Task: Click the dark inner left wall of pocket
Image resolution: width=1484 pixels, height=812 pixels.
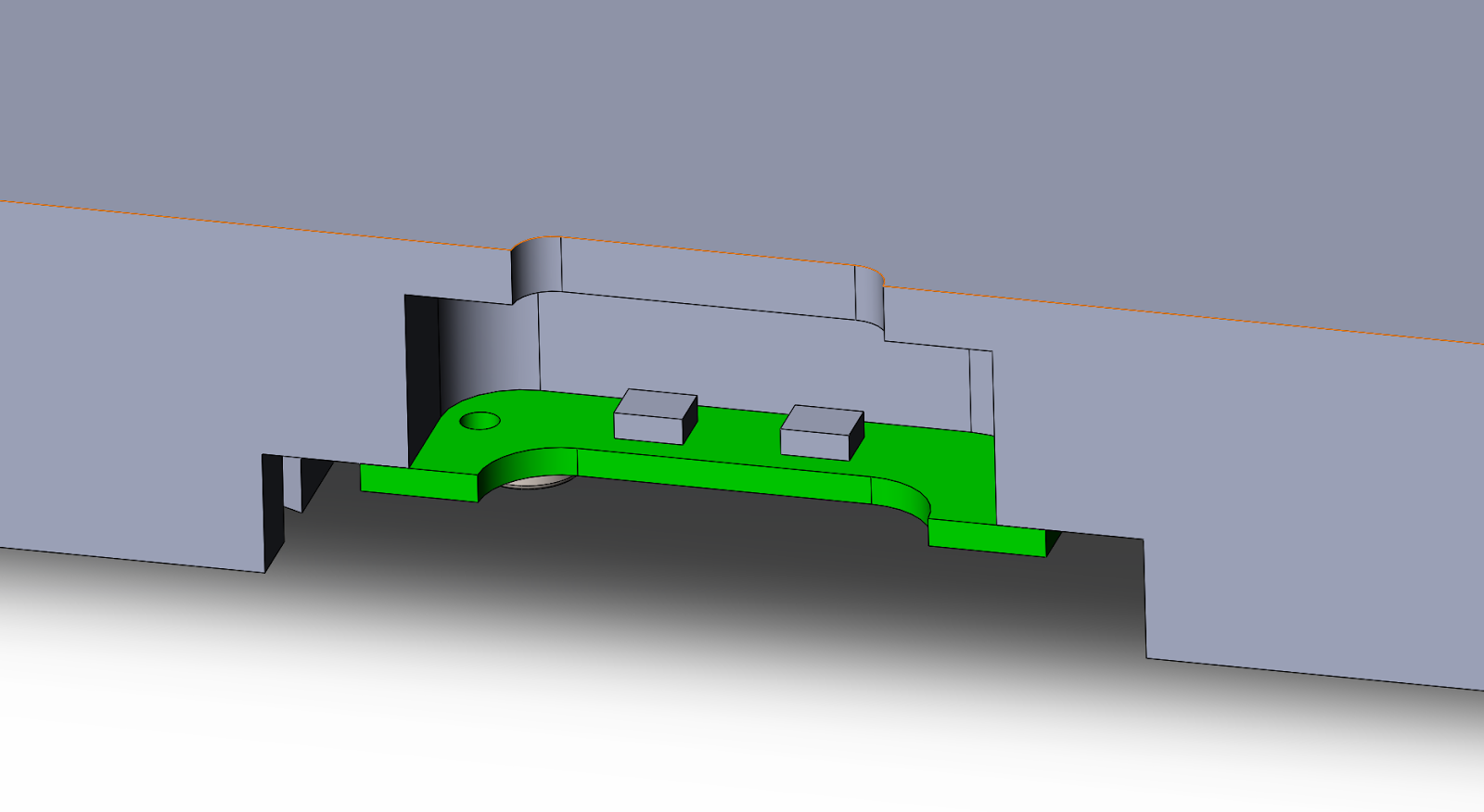Action: pyautogui.click(x=422, y=371)
